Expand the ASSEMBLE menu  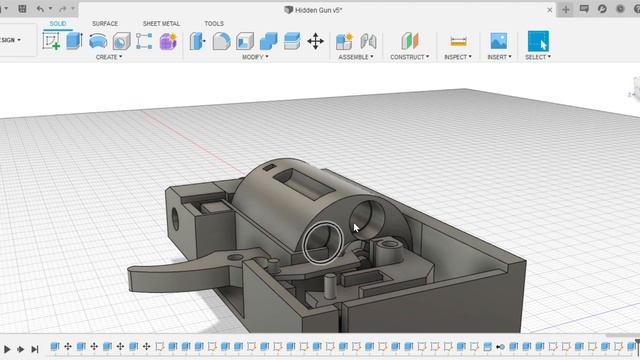[356, 57]
